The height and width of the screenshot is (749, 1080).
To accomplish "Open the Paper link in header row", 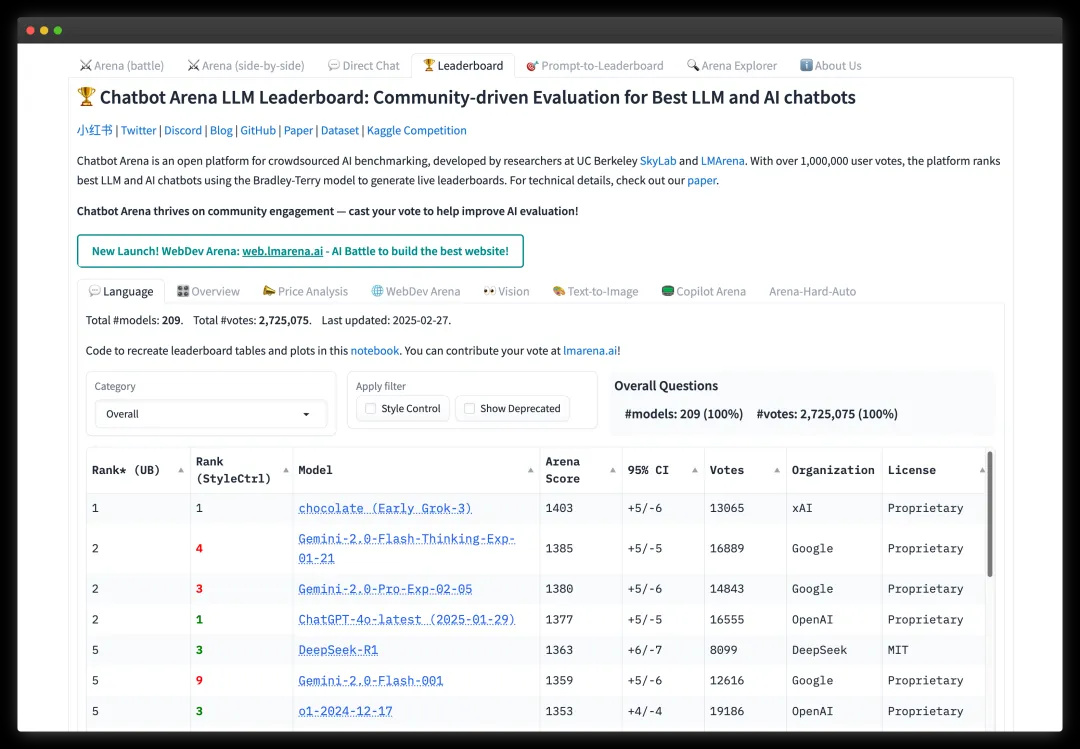I will tap(298, 130).
